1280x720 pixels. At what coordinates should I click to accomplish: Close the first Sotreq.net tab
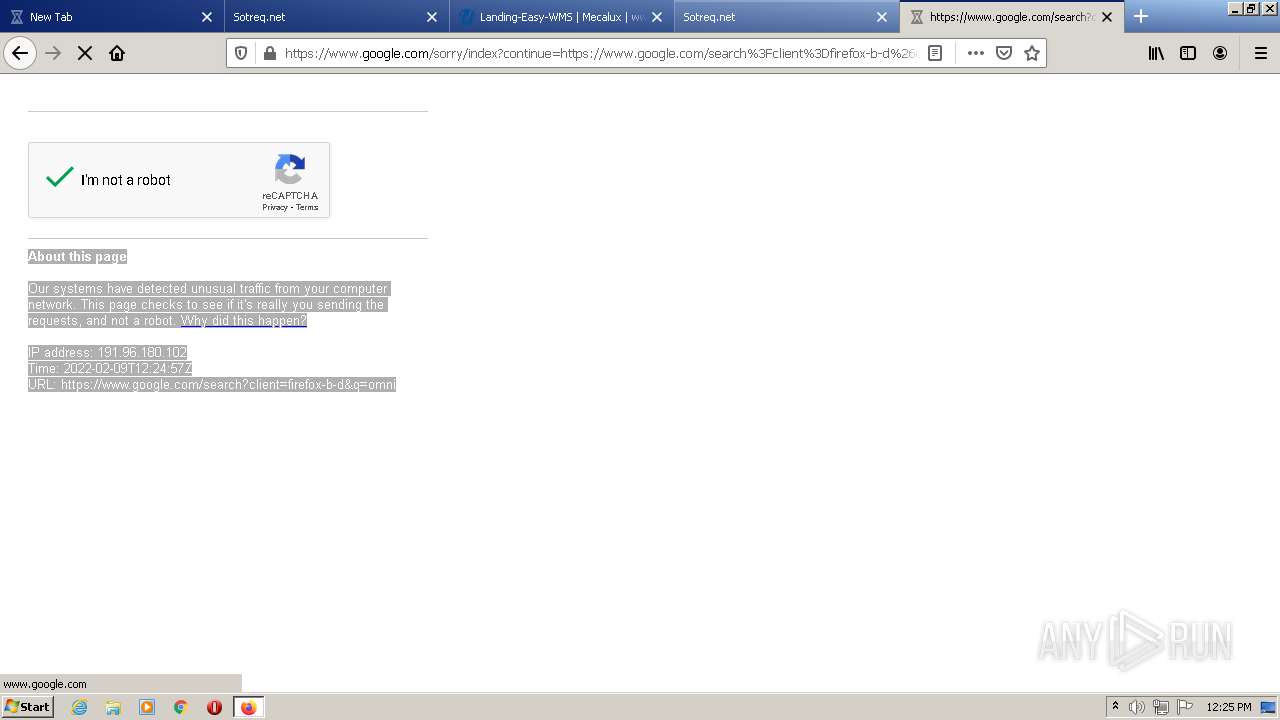click(x=432, y=17)
